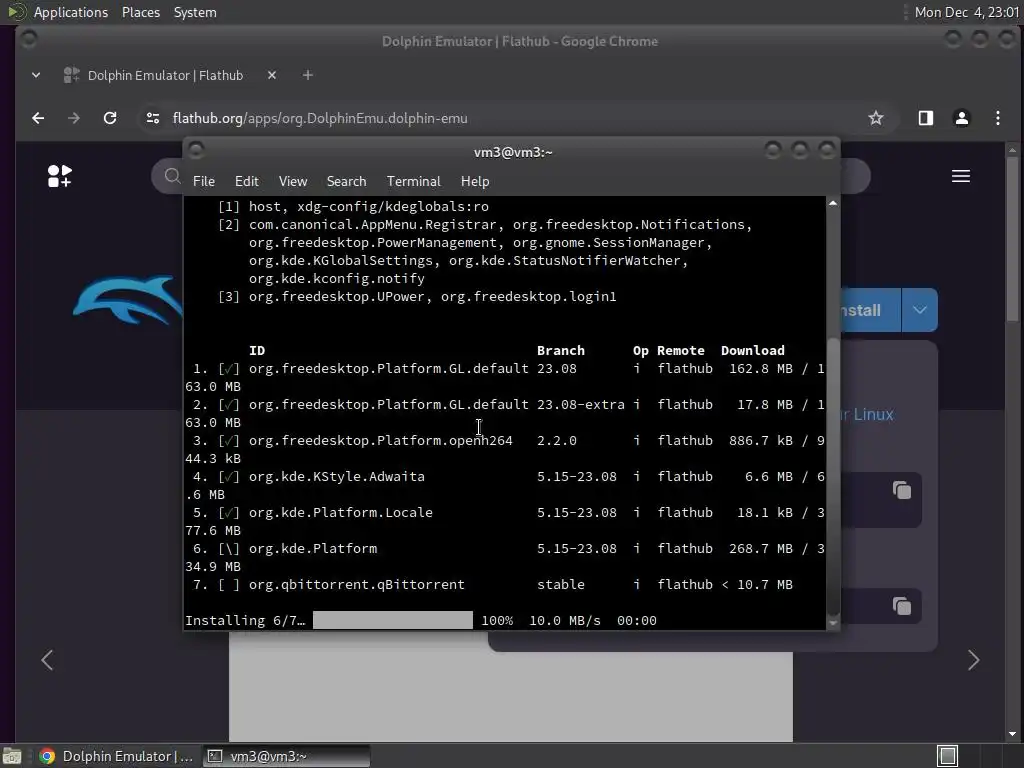
Task: Click the upper copy-to-clipboard icon
Action: [x=901, y=490]
